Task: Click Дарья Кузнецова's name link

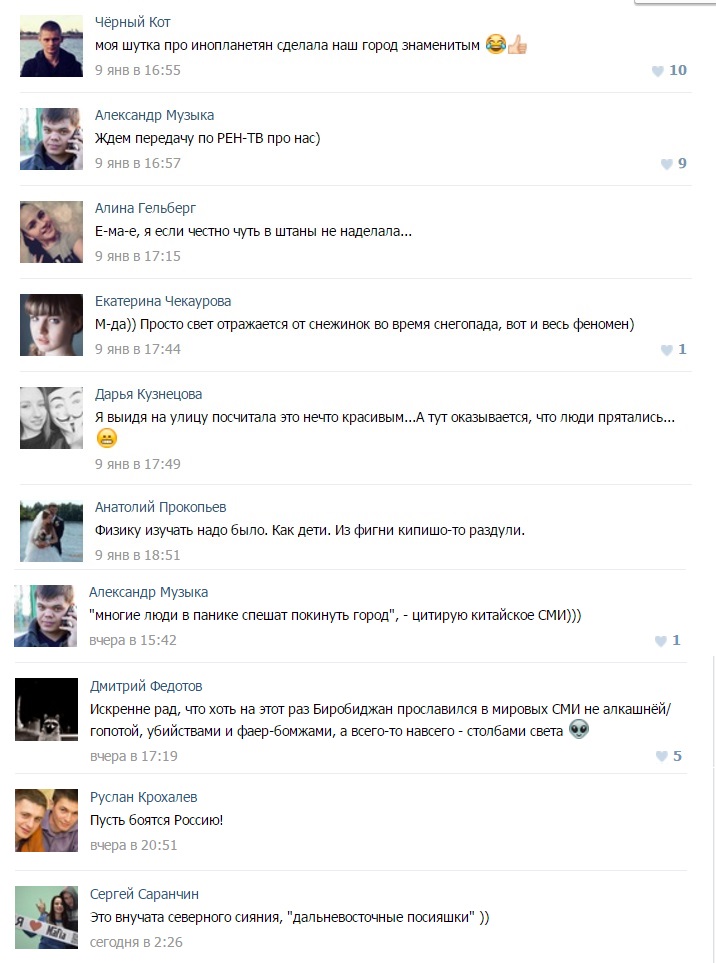Action: tap(148, 394)
